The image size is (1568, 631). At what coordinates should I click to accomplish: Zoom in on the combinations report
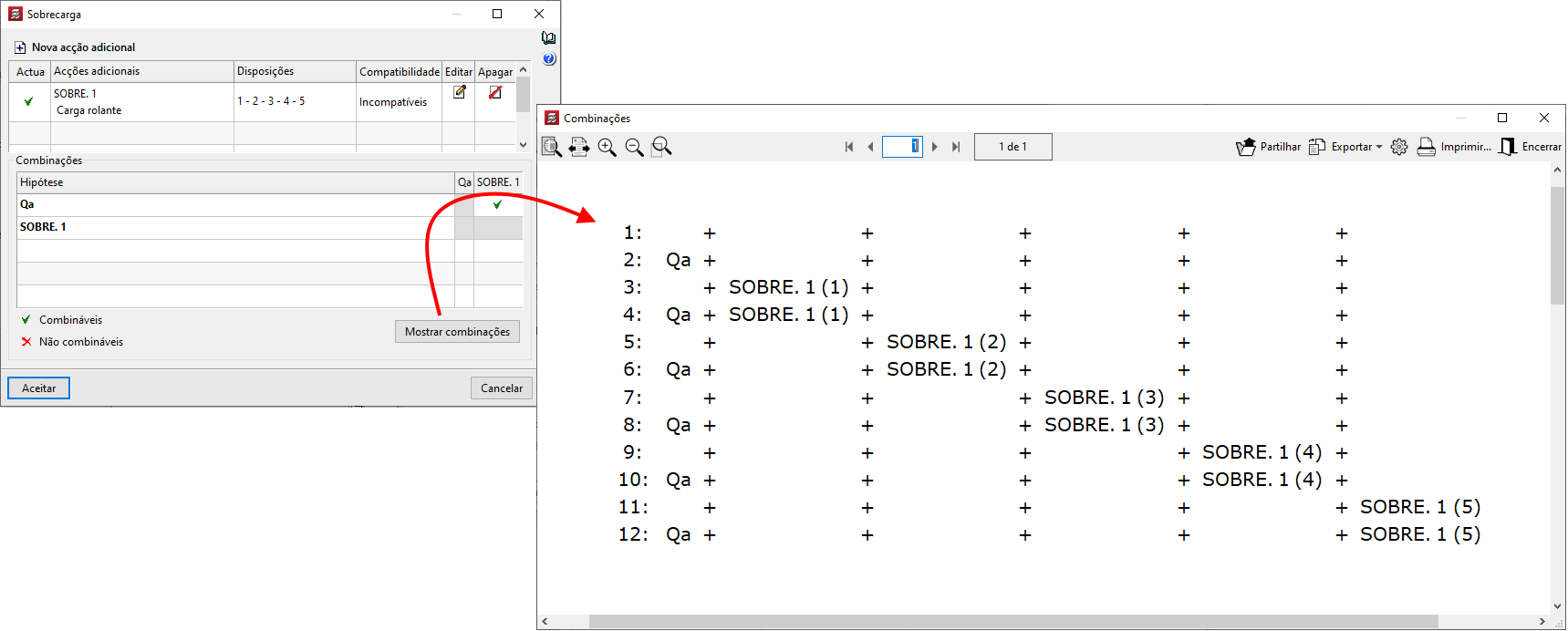(x=607, y=147)
